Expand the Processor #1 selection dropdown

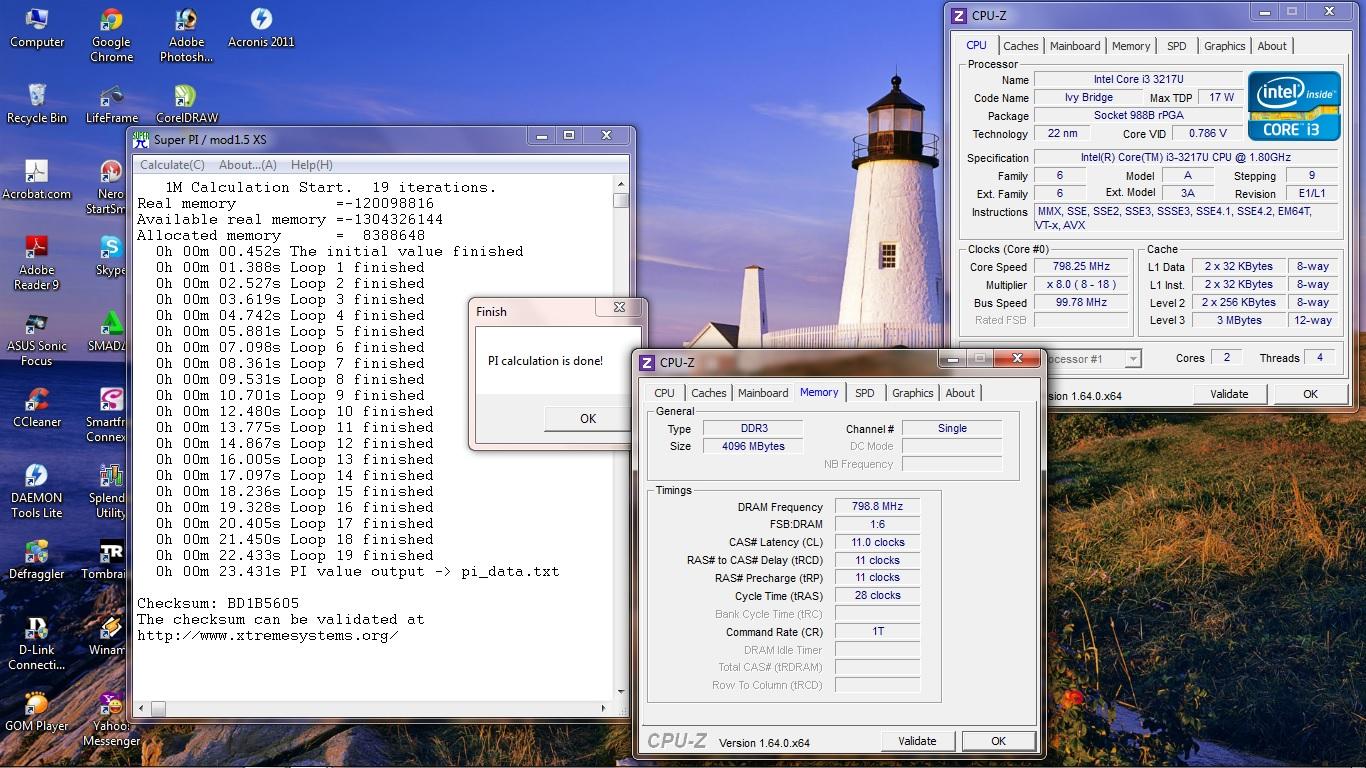click(x=1133, y=358)
